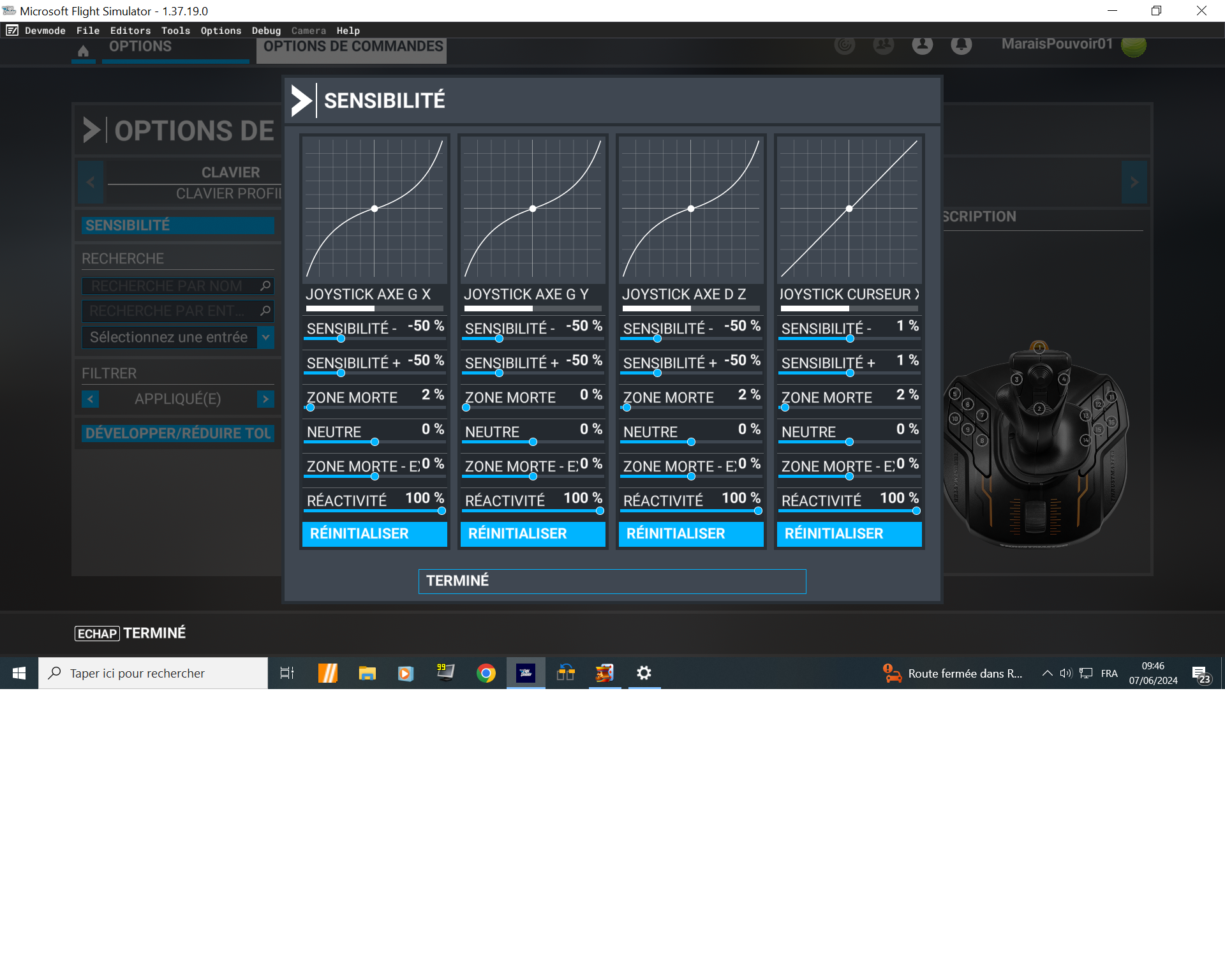Open the Tools menu

(x=175, y=31)
